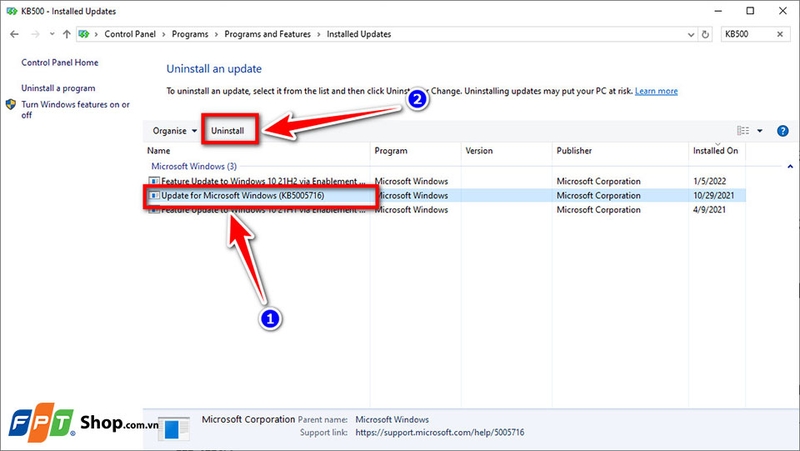The image size is (800, 451).
Task: Open Turn Windows features on or off
Action: 76,110
